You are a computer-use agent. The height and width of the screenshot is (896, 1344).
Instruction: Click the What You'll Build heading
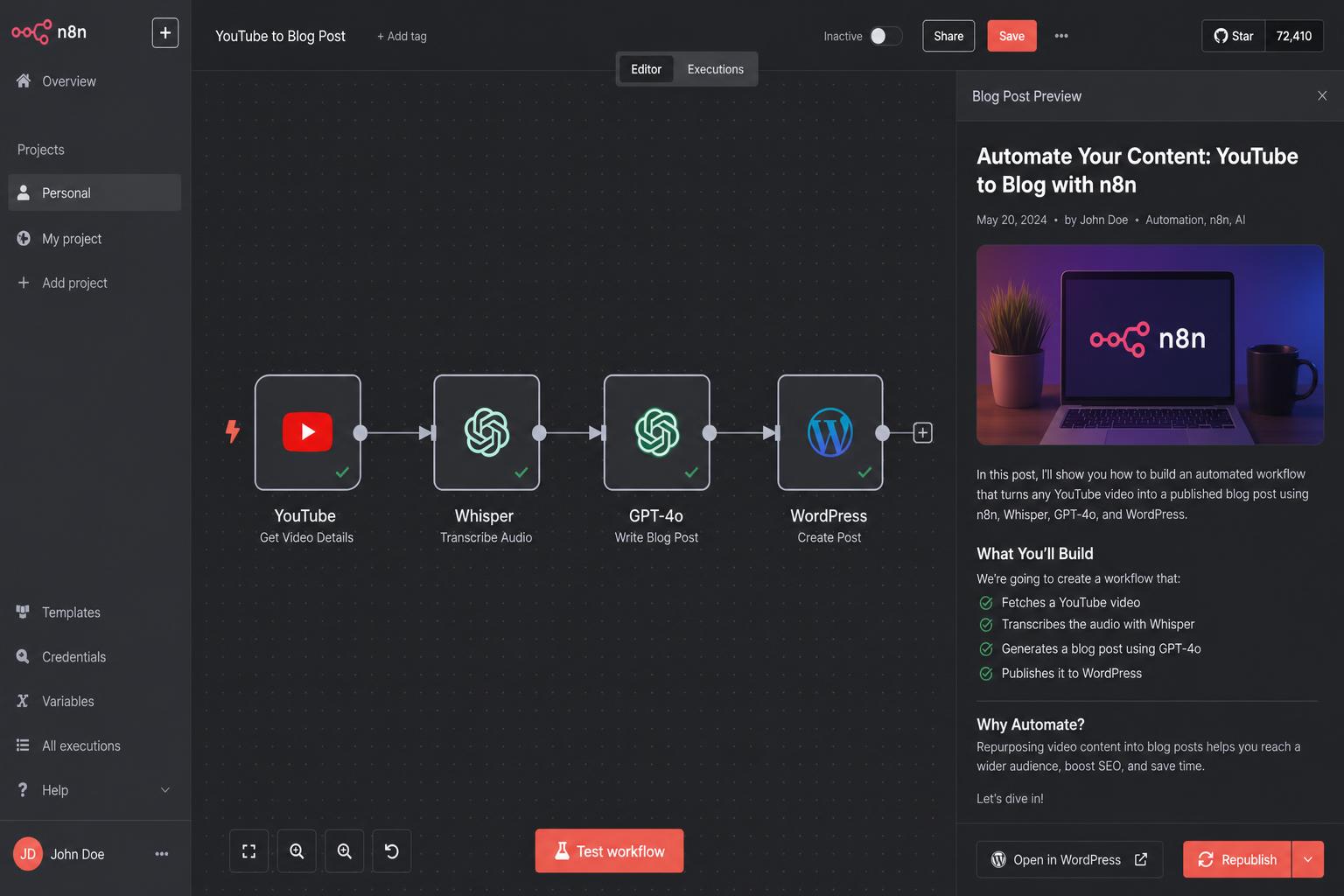click(1035, 554)
